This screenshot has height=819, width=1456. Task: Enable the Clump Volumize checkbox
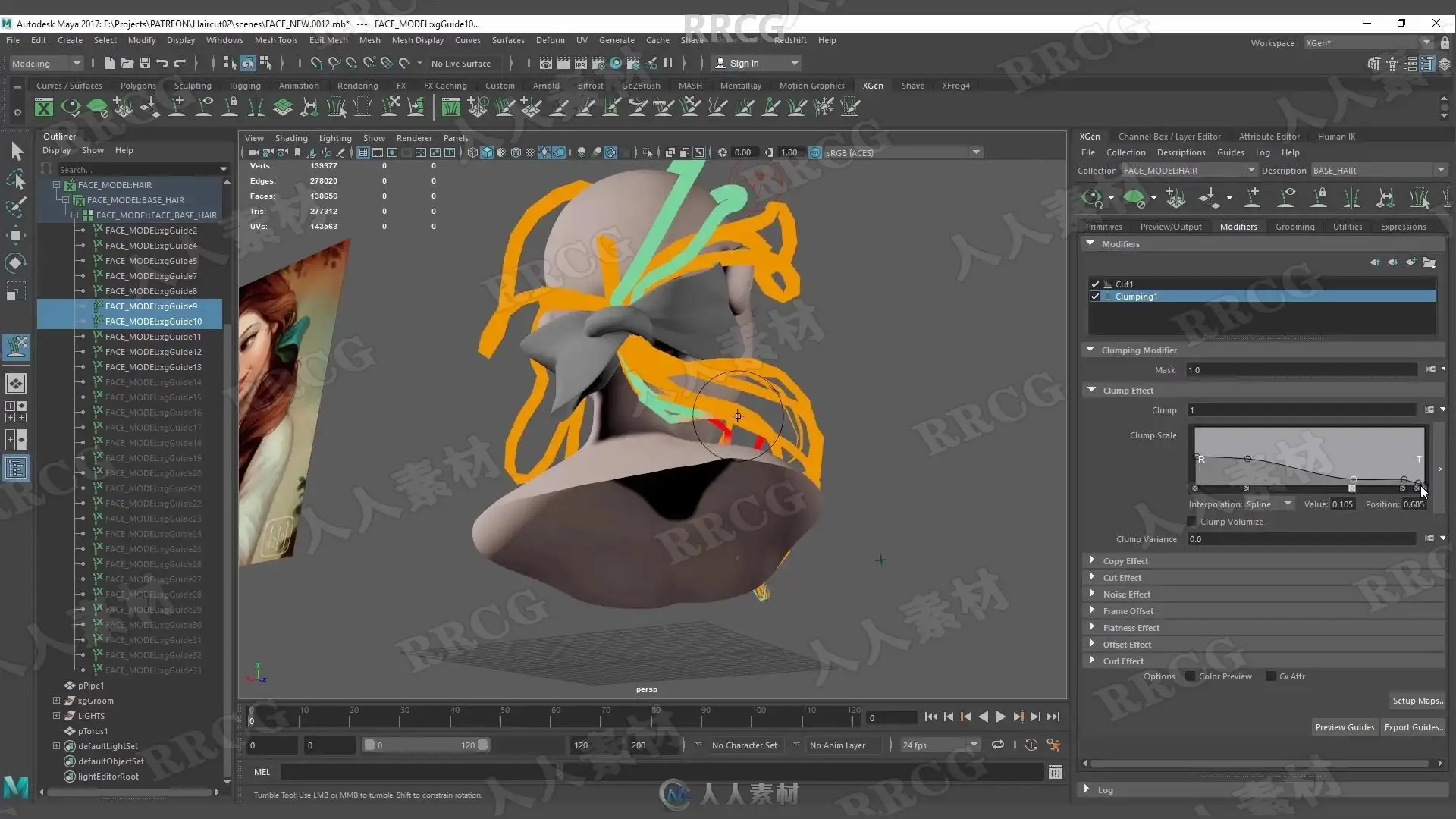click(1192, 522)
